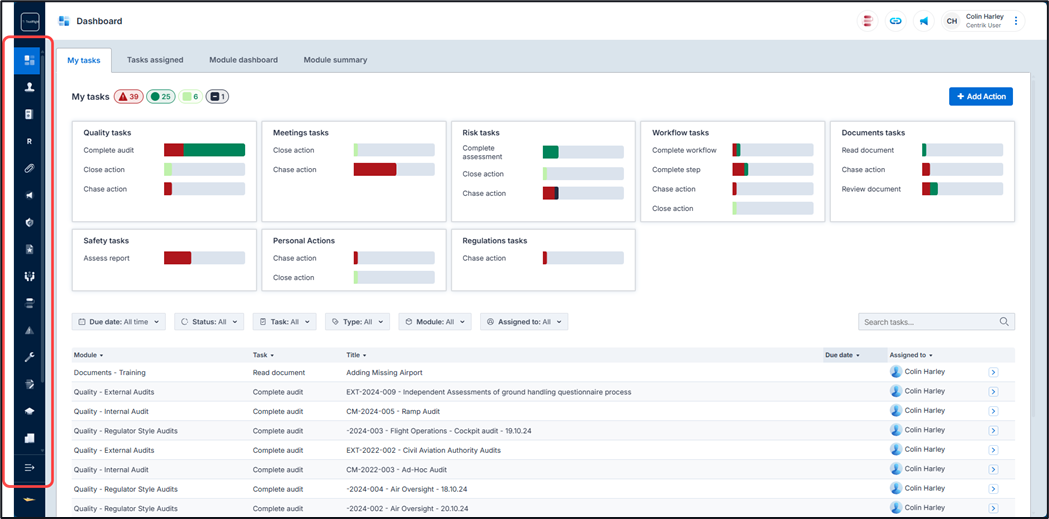
Task: Open the document with pencil sidebar icon
Action: tap(29, 385)
